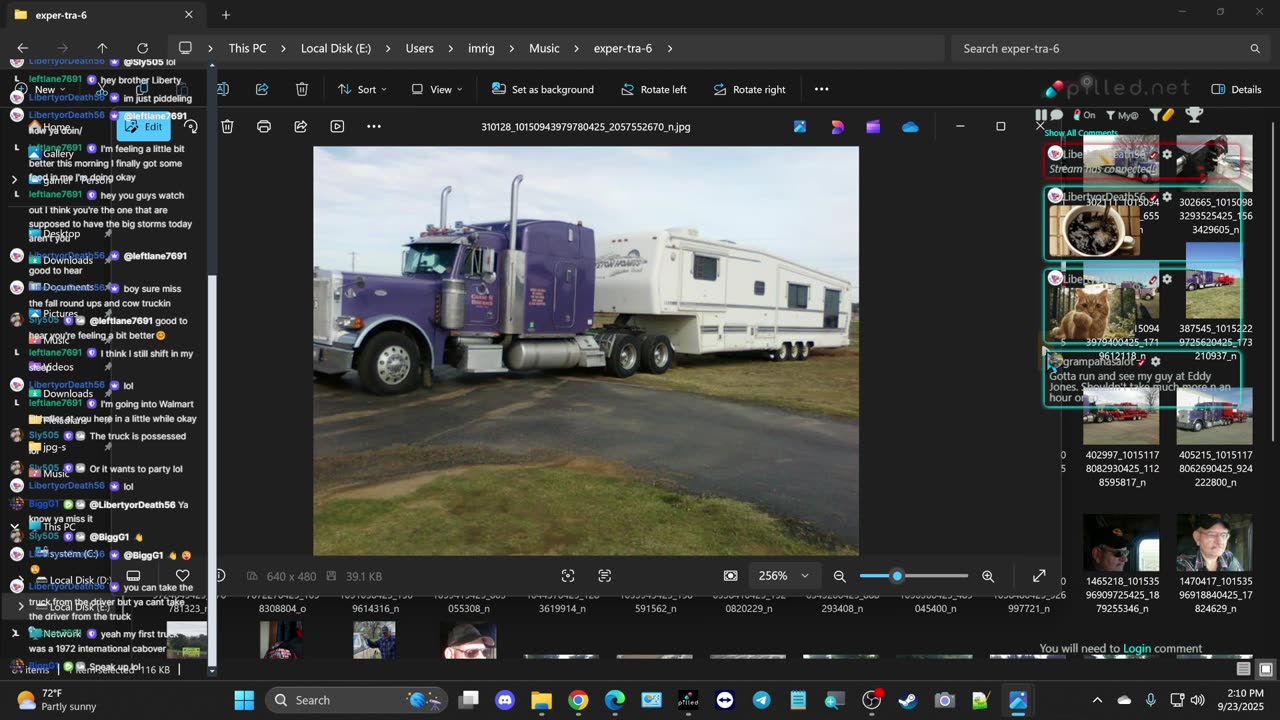The width and height of the screenshot is (1280, 720).
Task: Add a new Explorer tab
Action: [x=226, y=15]
